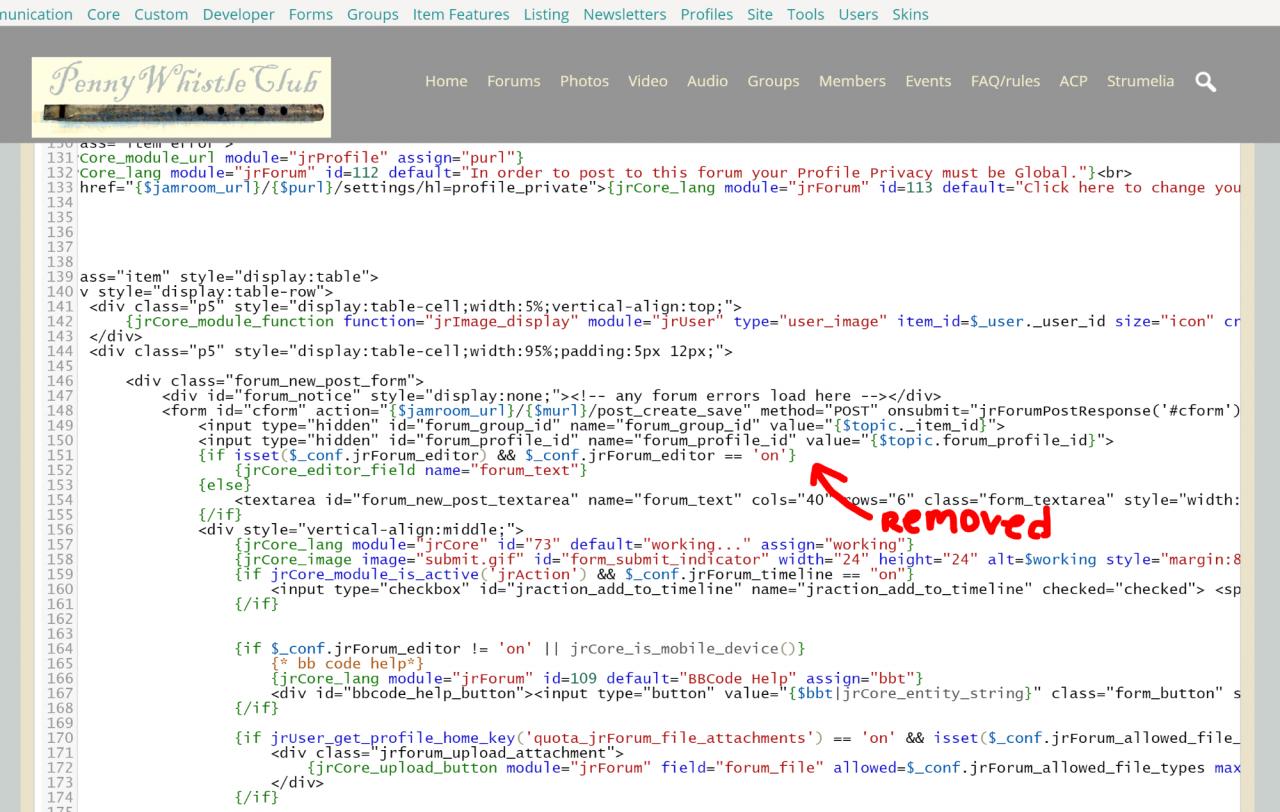Viewport: 1280px width, 812px height.
Task: Go to the Home page
Action: [x=446, y=81]
